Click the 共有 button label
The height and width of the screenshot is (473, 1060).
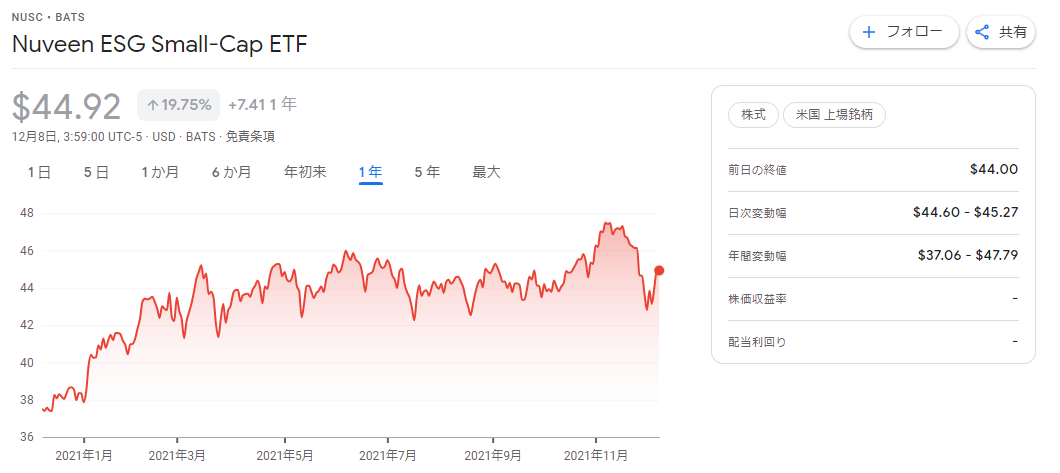(x=1013, y=32)
